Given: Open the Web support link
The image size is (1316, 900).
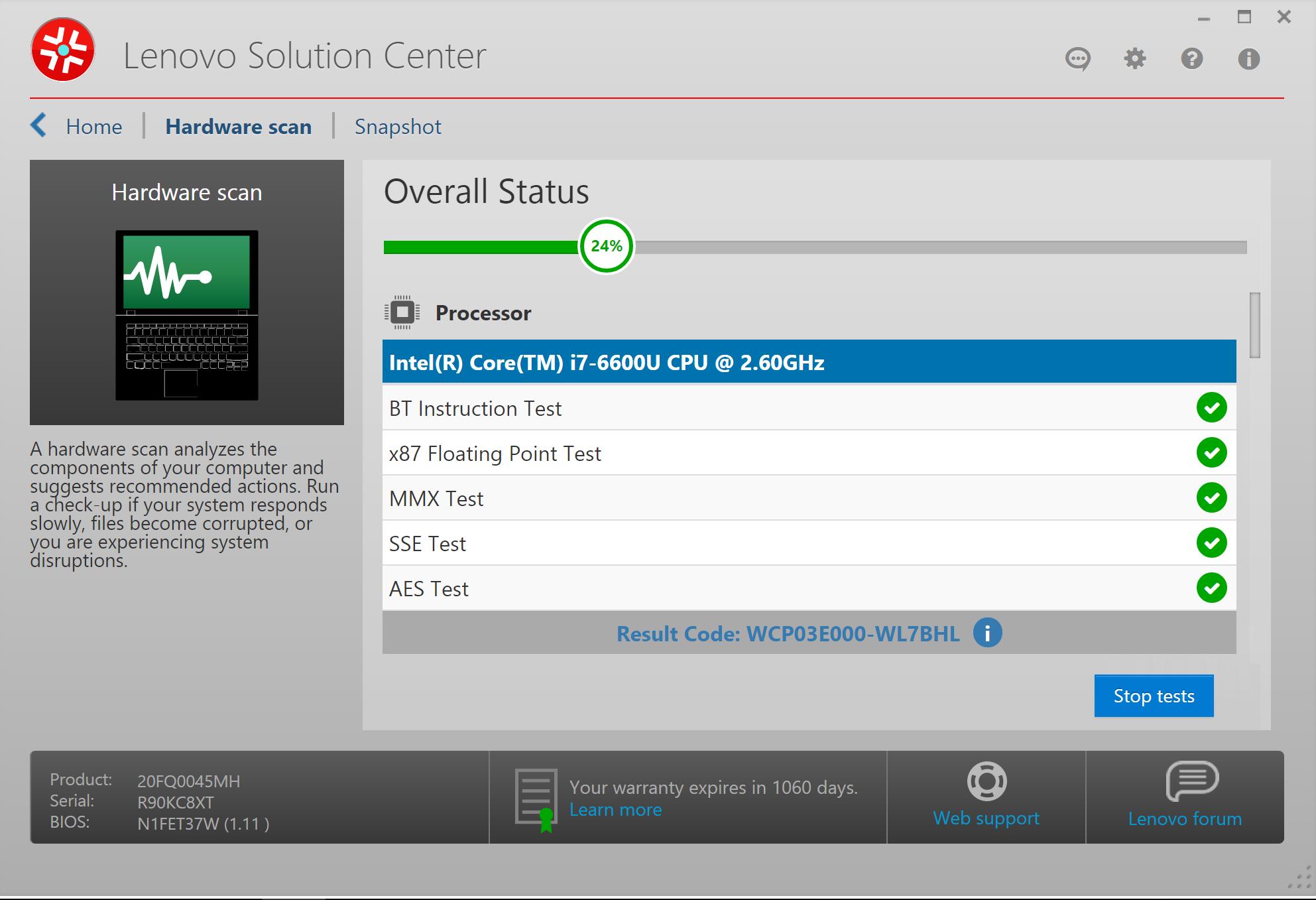Looking at the screenshot, I should click(x=986, y=818).
